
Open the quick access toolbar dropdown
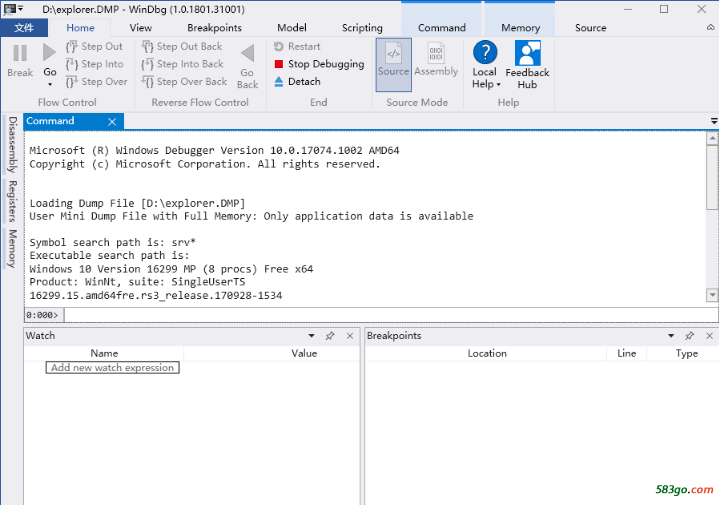click(x=20, y=8)
